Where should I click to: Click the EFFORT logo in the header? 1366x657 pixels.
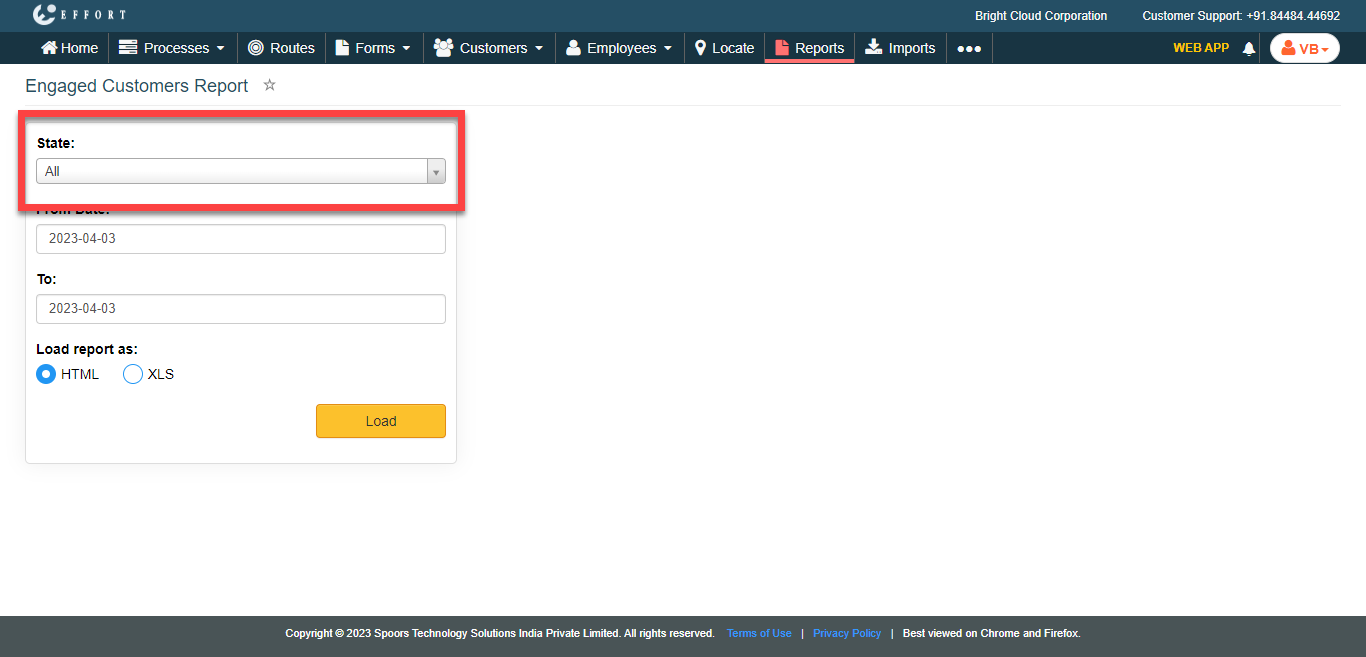pyautogui.click(x=79, y=15)
